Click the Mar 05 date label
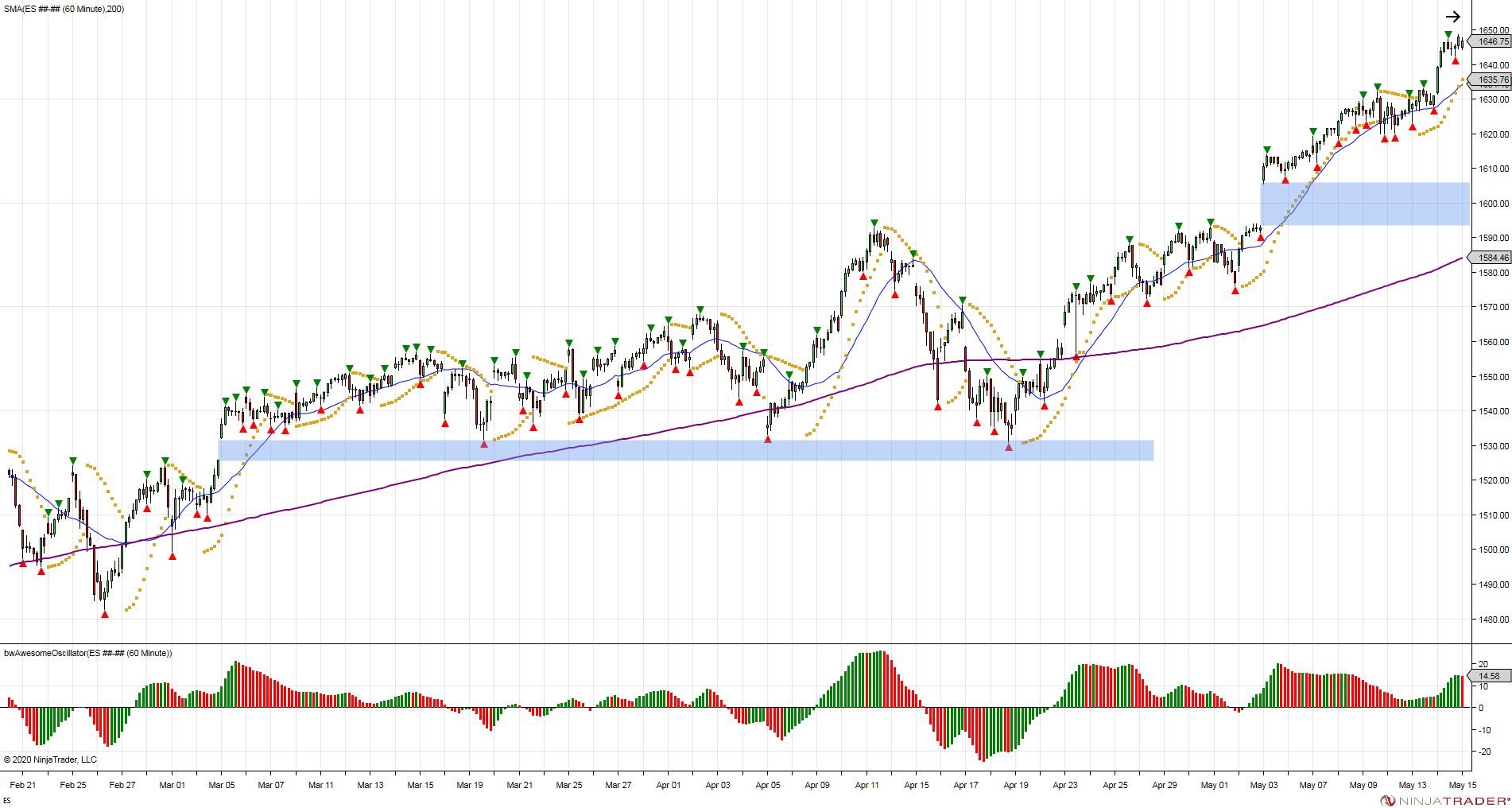 [x=222, y=785]
